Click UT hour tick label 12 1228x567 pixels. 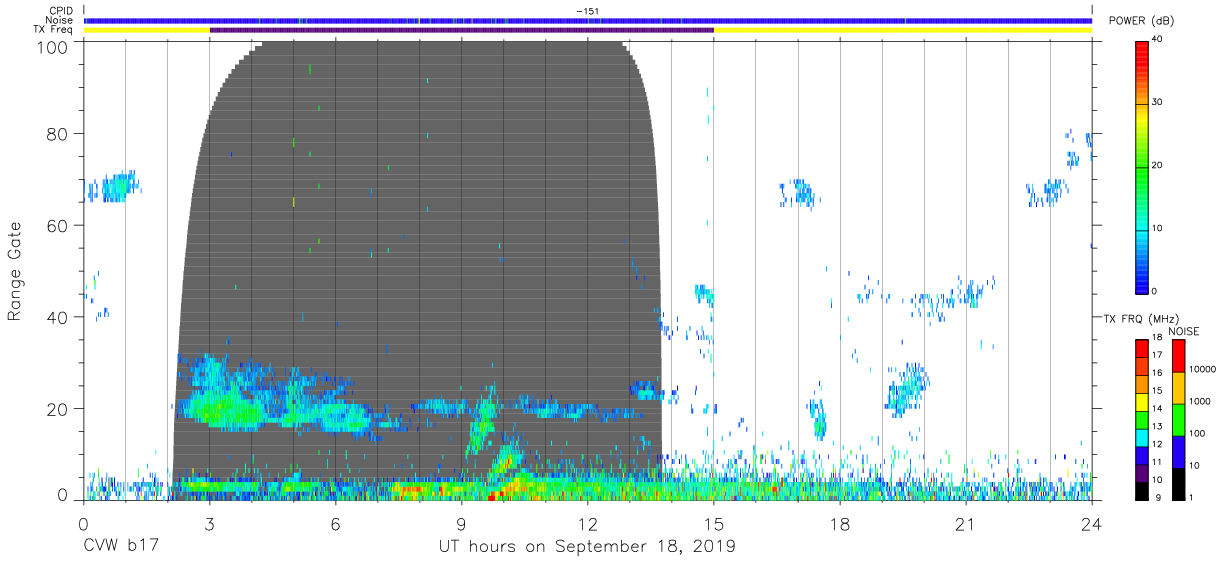coord(588,526)
